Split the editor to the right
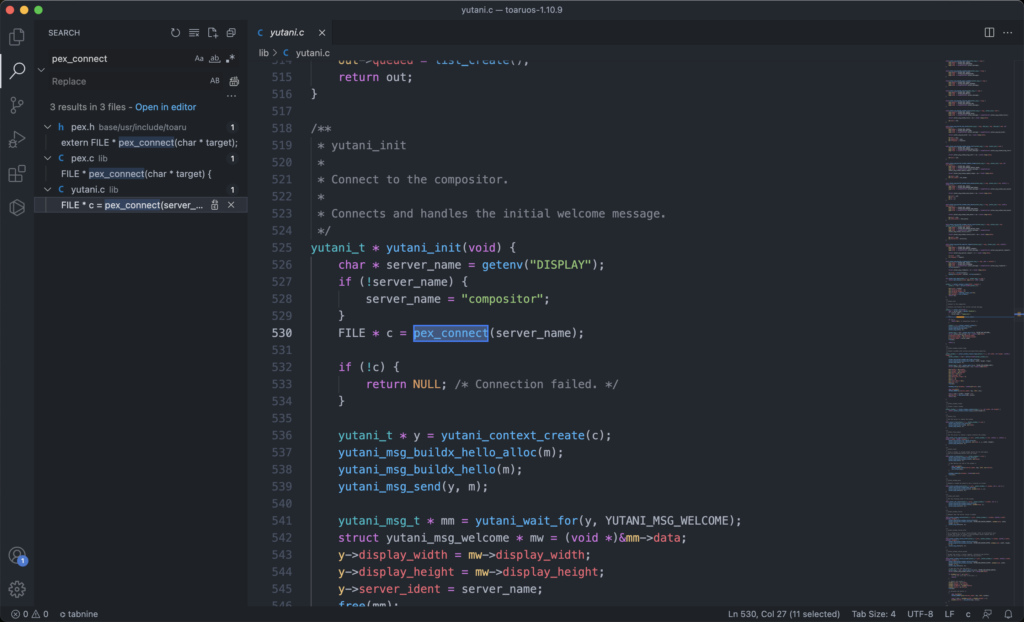The image size is (1024, 622). coord(989,33)
